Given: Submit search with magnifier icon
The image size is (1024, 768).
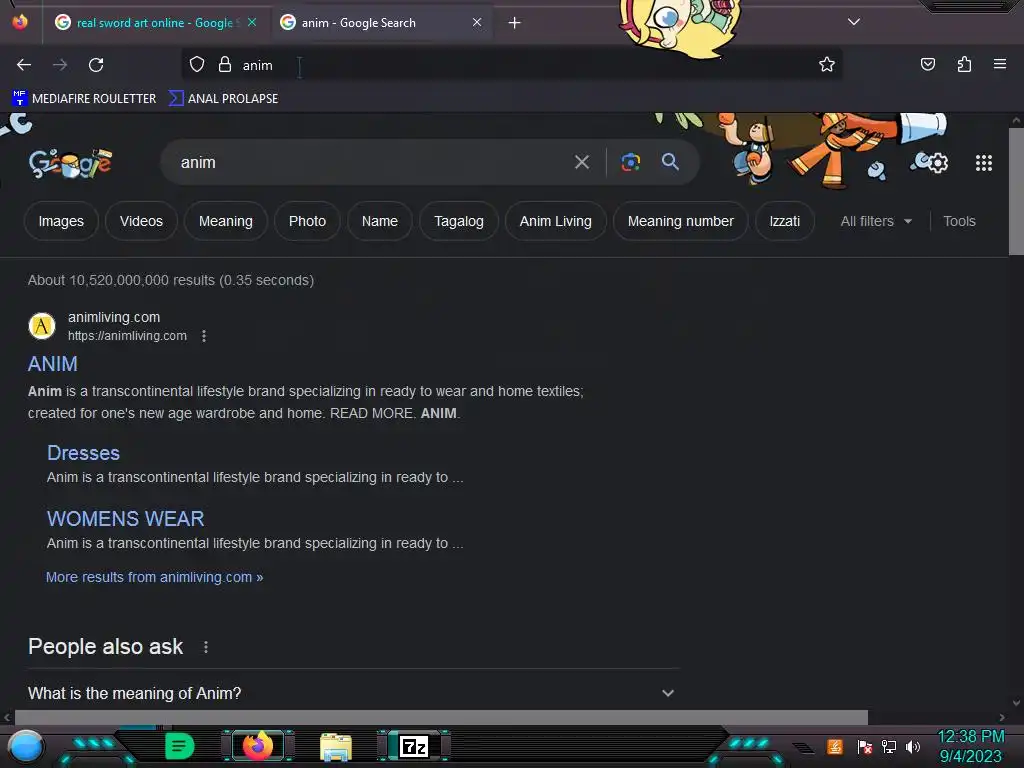Looking at the screenshot, I should (x=670, y=161).
